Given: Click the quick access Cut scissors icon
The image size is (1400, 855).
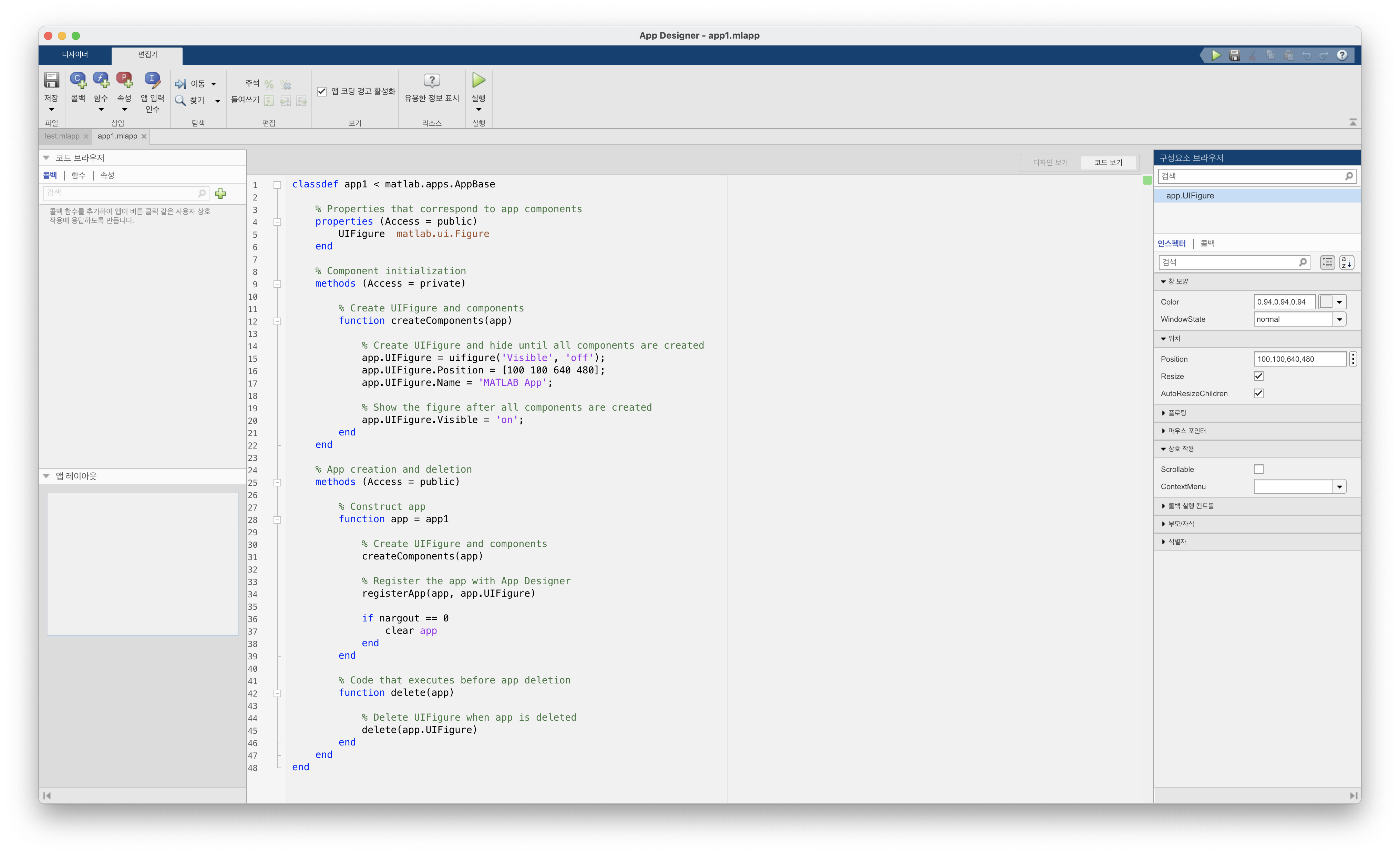Looking at the screenshot, I should click(1252, 55).
